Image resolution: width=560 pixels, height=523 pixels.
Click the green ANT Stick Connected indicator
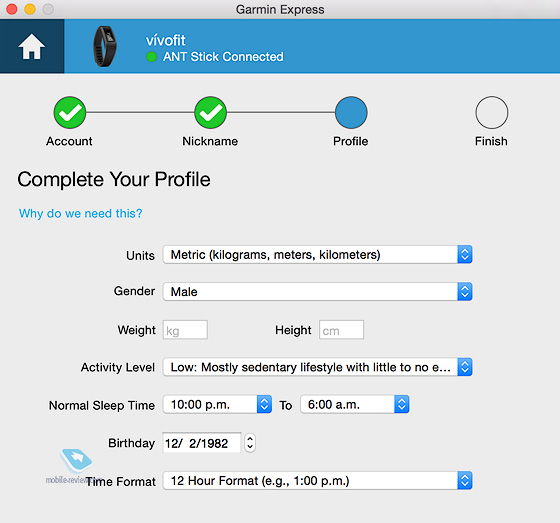[152, 57]
